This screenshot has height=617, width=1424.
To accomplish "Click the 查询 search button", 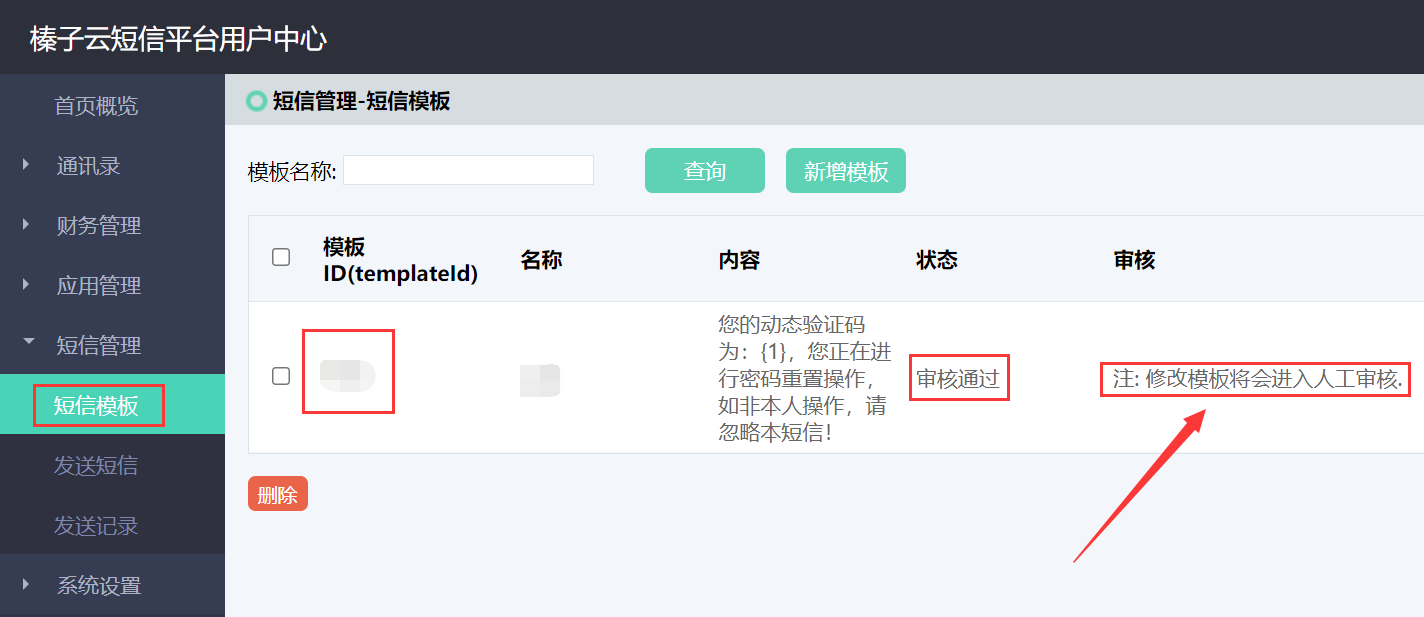I will [x=704, y=170].
